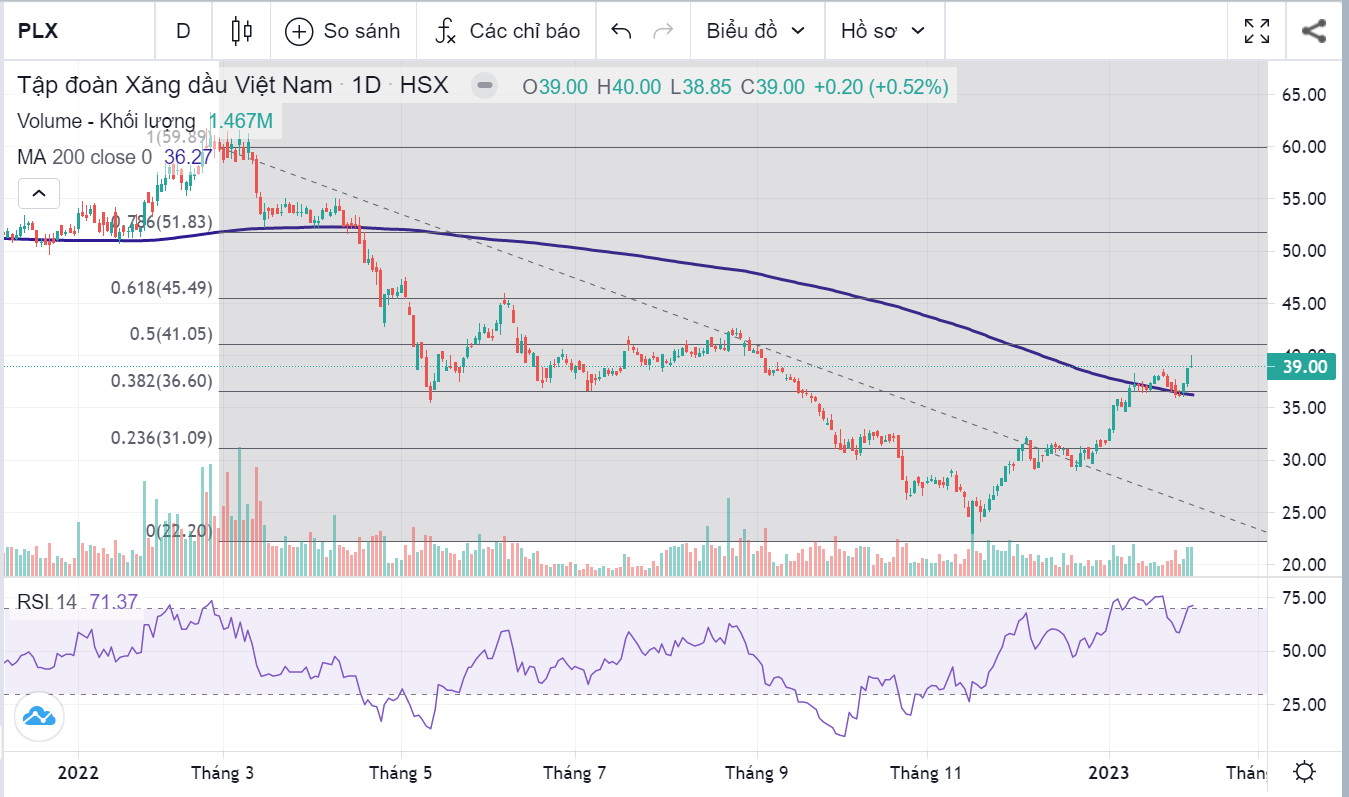Click the 39.00 current price label

click(x=1304, y=367)
